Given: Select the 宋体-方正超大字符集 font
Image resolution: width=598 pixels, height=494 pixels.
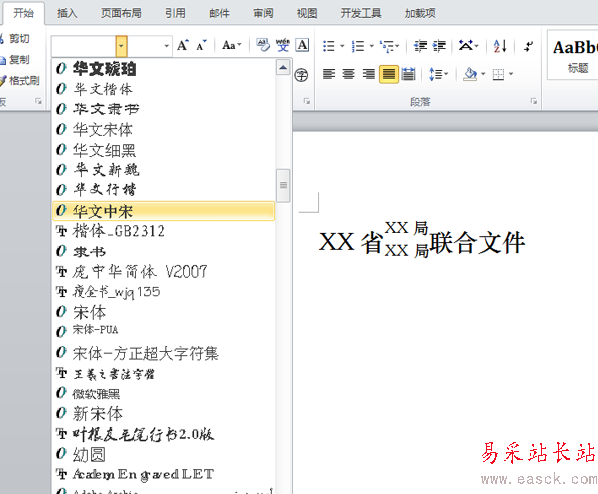Looking at the screenshot, I should coord(164,353).
